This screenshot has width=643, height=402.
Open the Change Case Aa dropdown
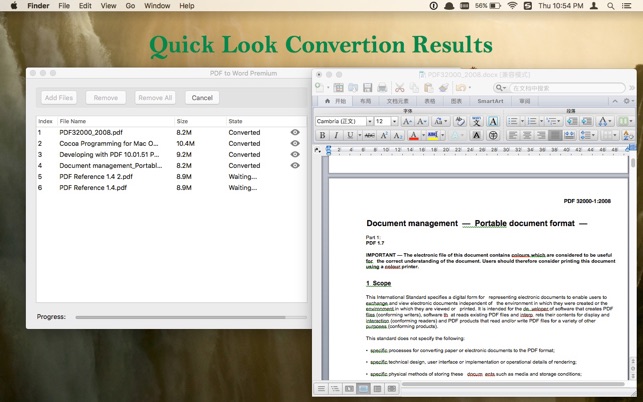441,121
